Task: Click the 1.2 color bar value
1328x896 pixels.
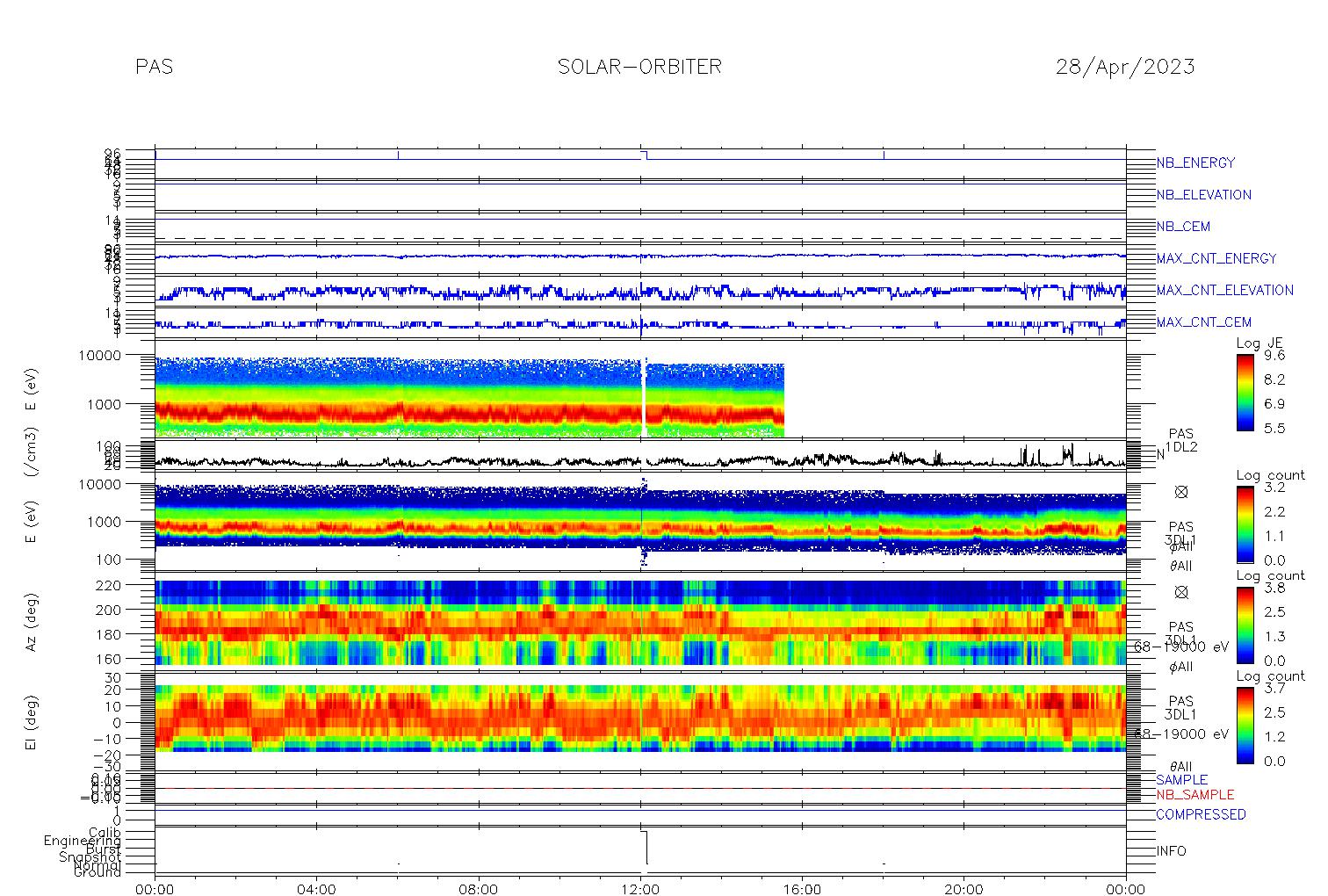Action: 1274,737
